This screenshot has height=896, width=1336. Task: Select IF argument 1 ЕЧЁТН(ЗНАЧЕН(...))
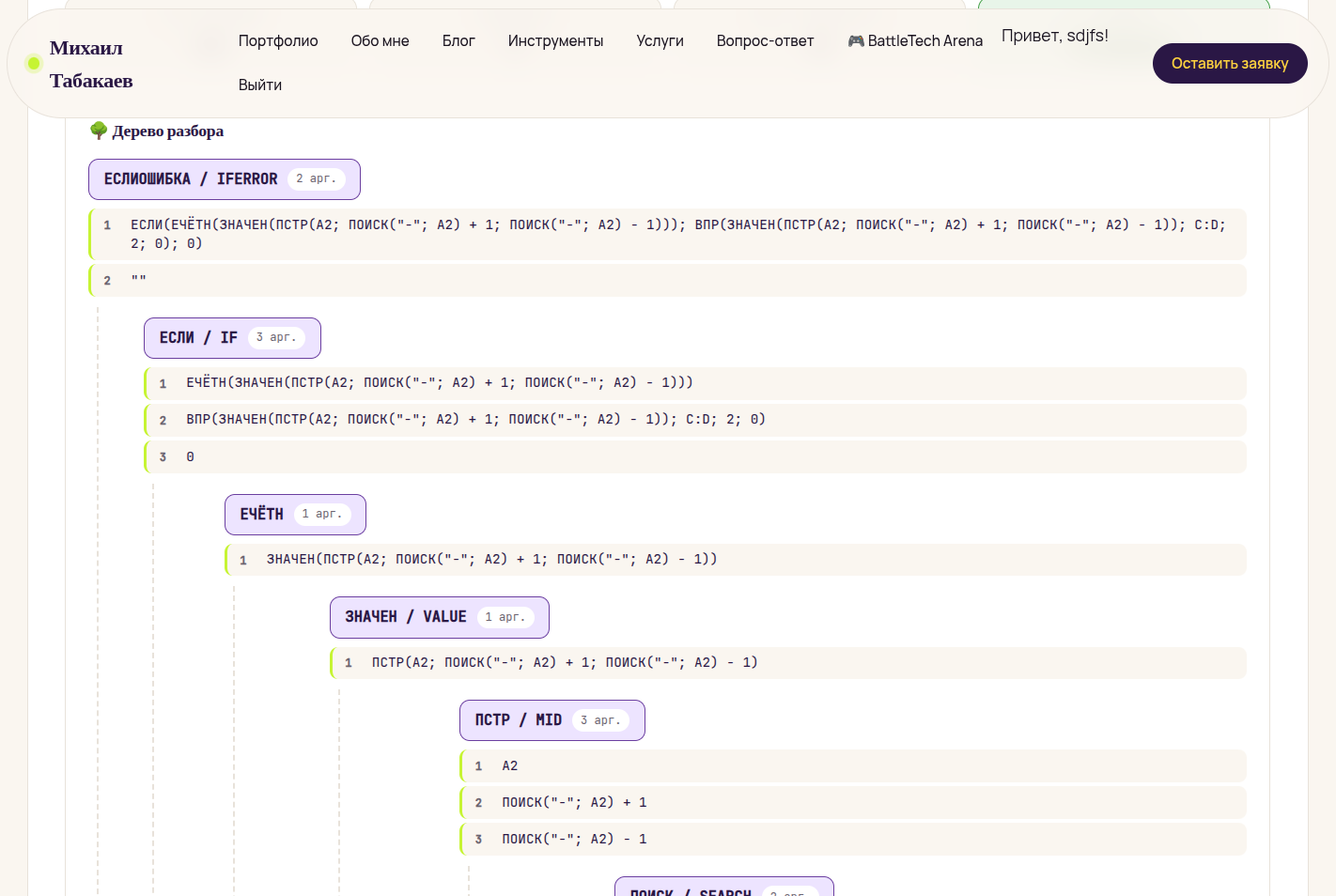695,383
